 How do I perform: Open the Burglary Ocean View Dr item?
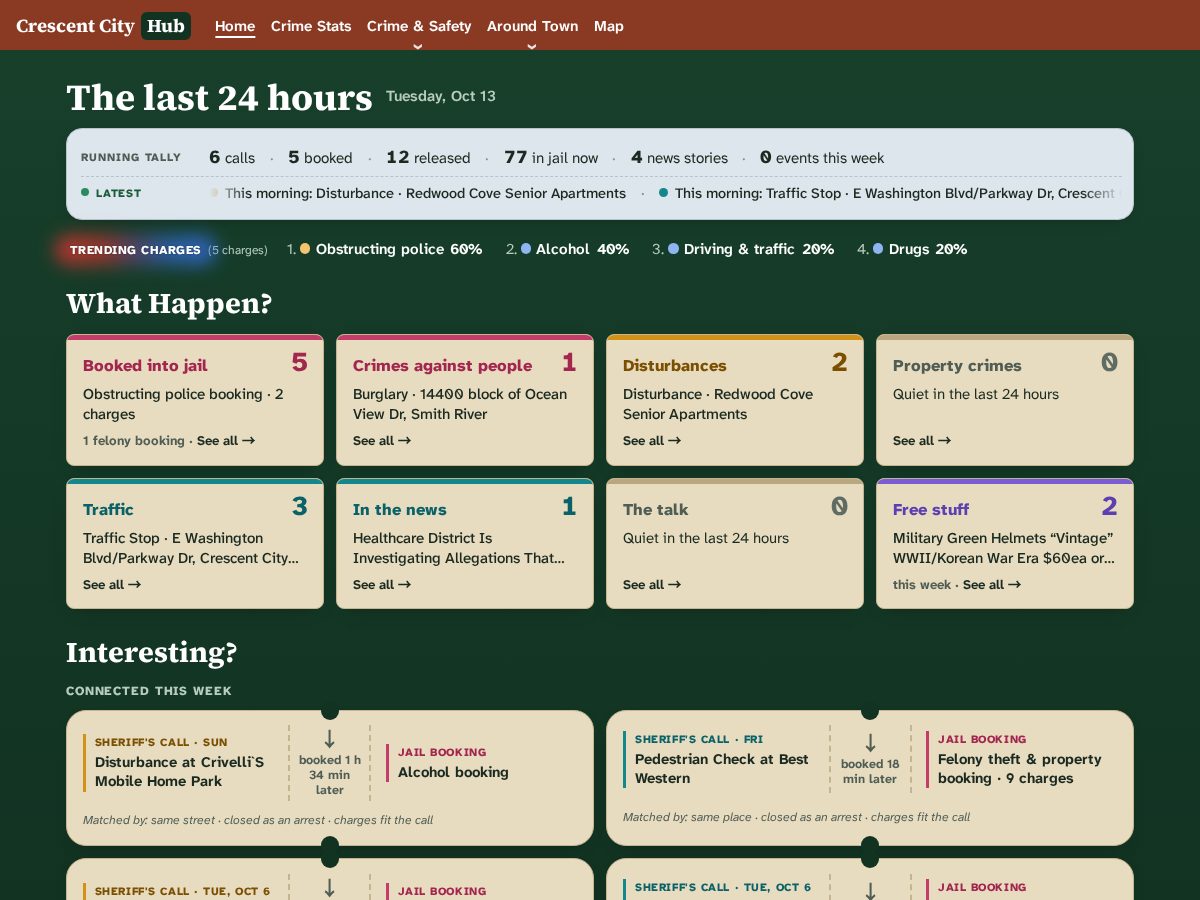pyautogui.click(x=460, y=404)
